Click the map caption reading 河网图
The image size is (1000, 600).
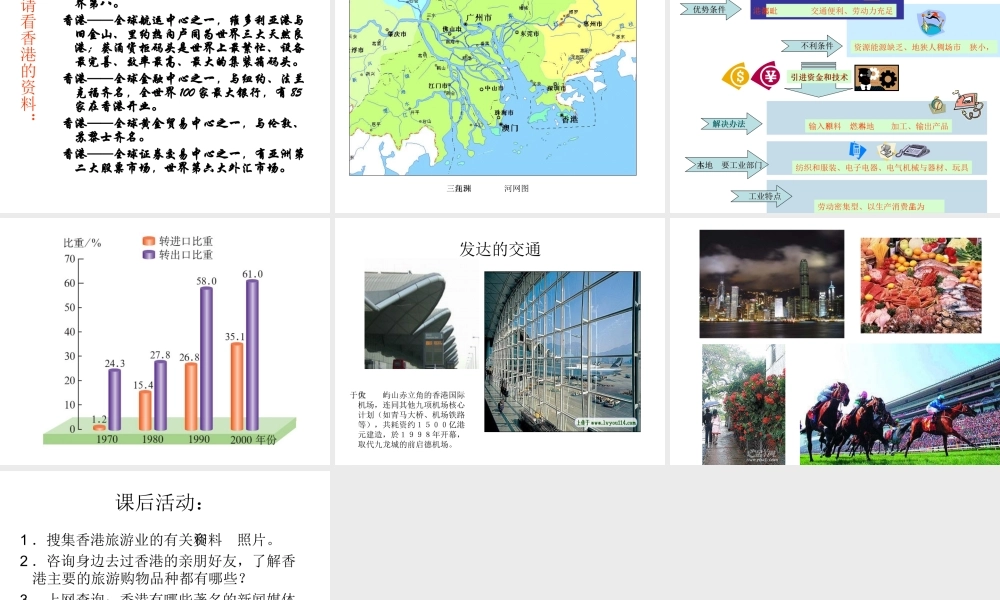pyautogui.click(x=516, y=189)
